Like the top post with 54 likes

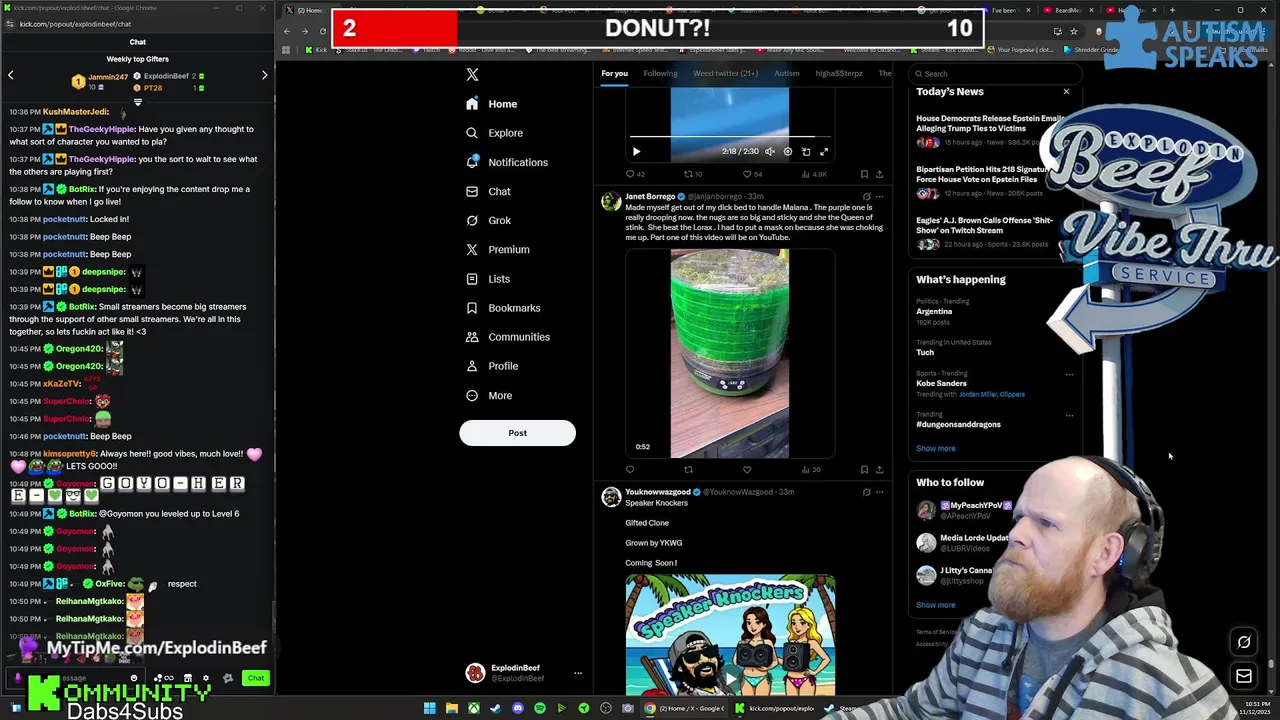click(752, 174)
